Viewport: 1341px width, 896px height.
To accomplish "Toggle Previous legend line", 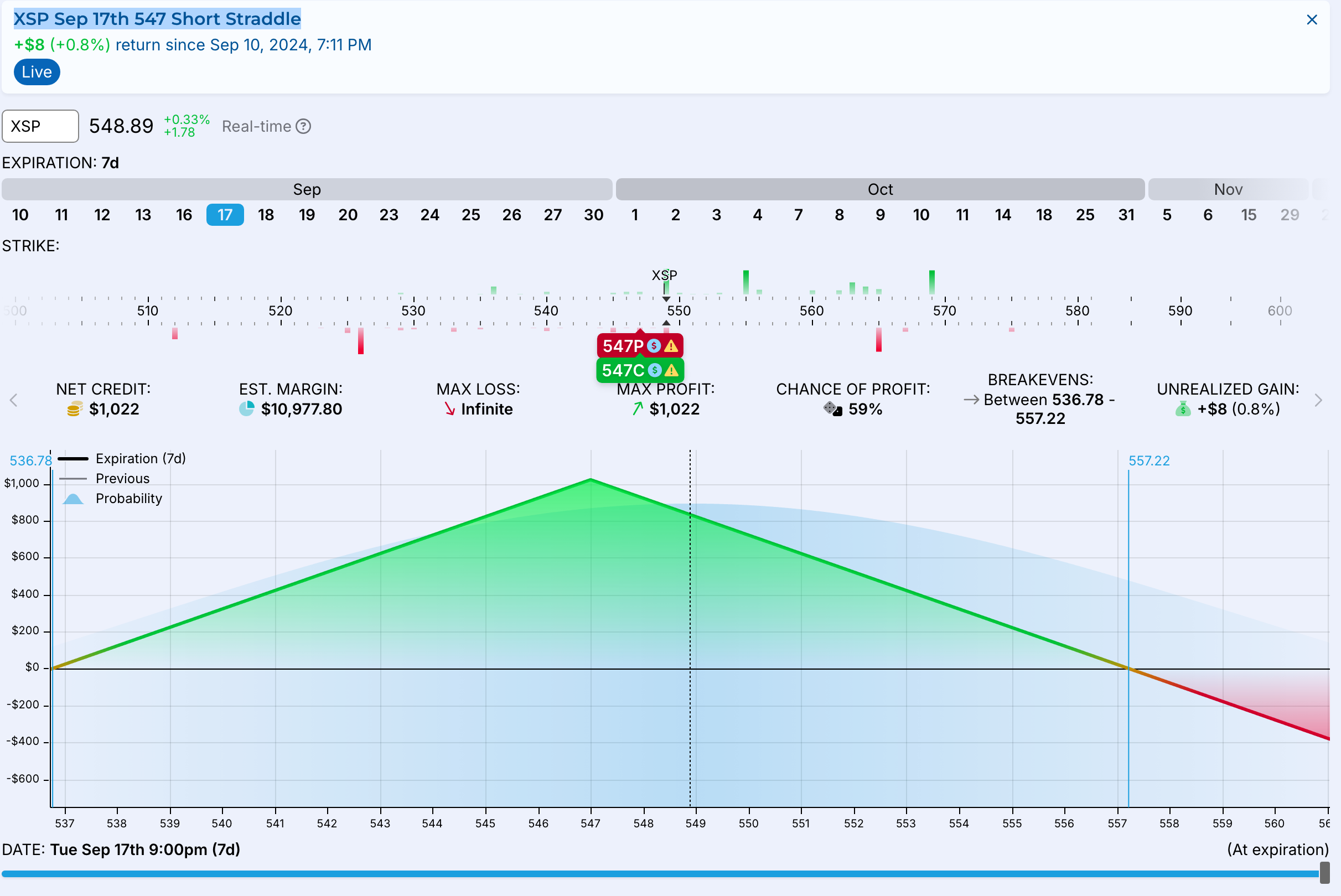I will (105, 479).
